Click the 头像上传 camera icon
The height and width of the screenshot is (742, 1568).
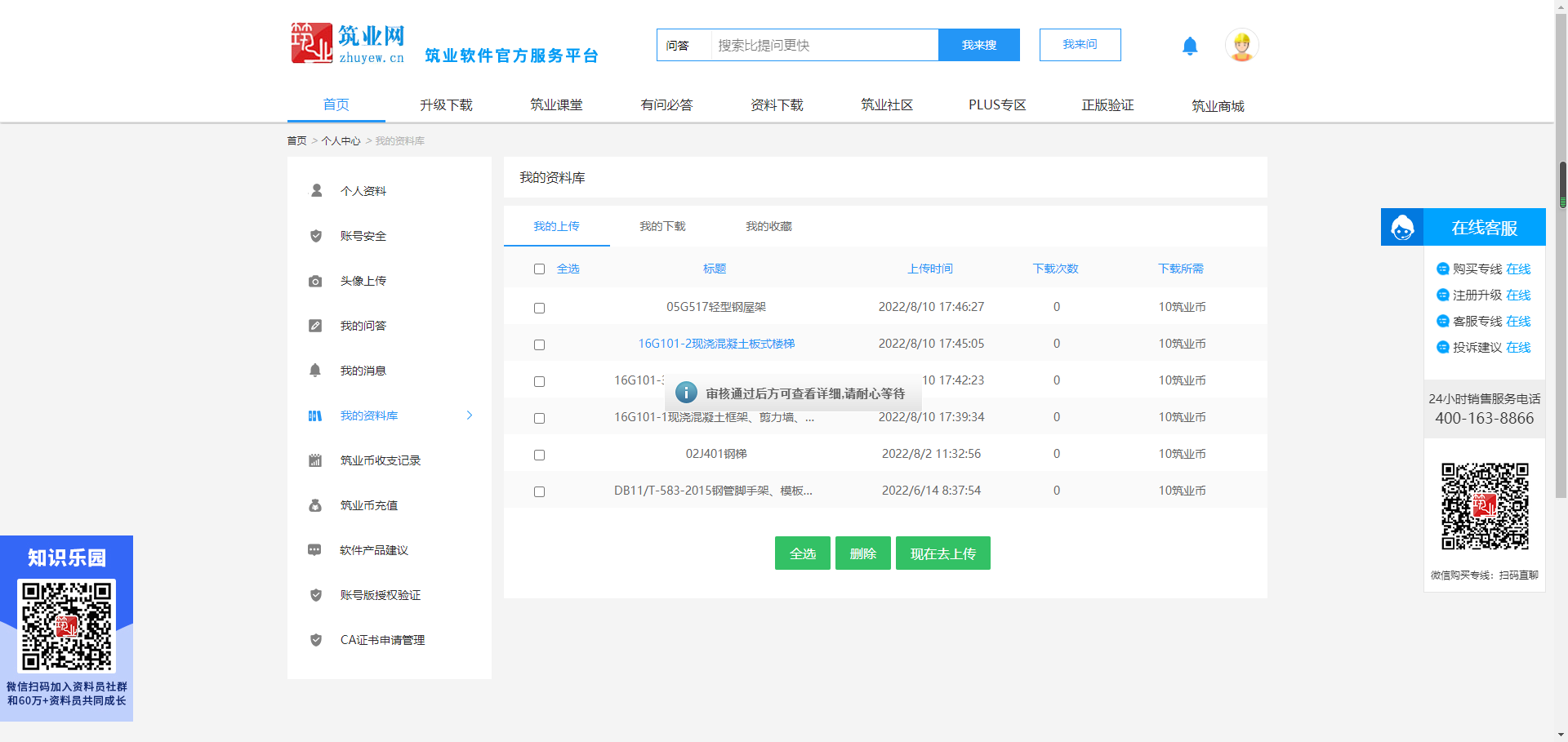pyautogui.click(x=315, y=281)
